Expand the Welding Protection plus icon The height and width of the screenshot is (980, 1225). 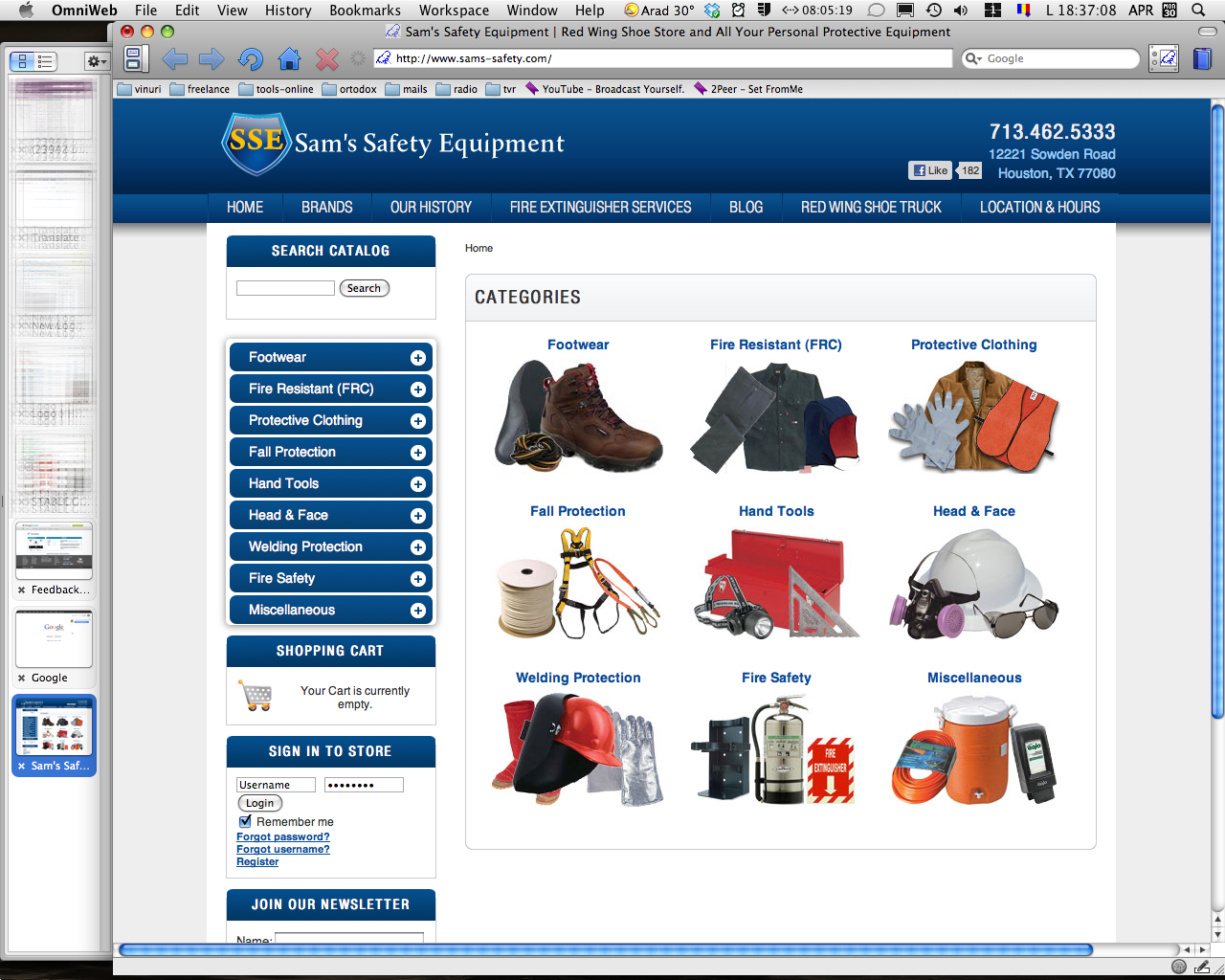tap(417, 547)
